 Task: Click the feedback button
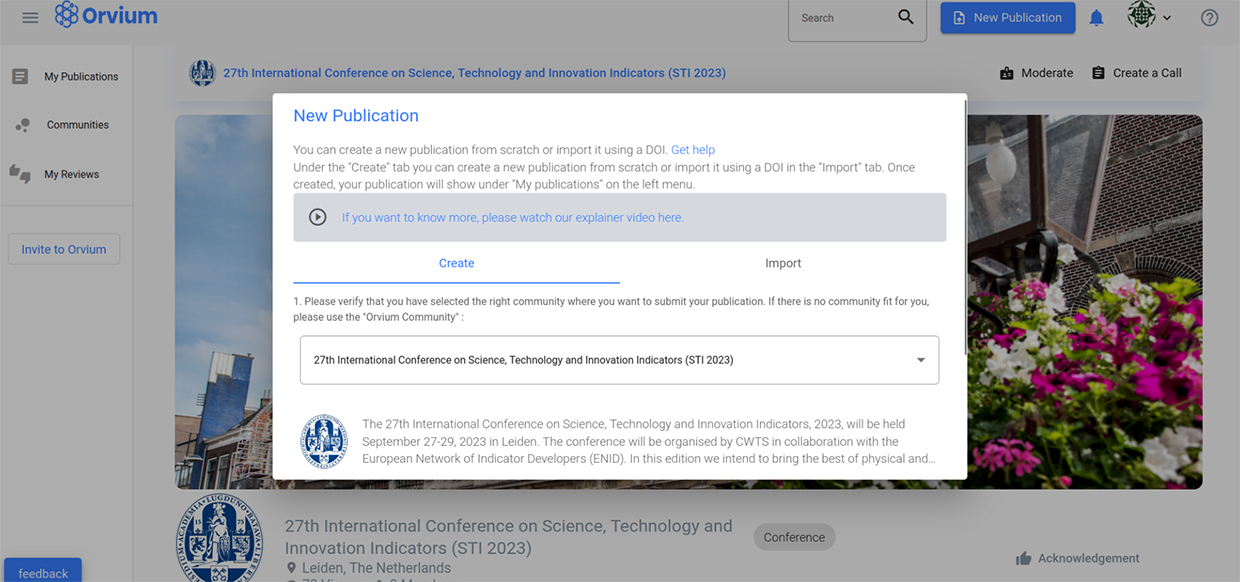[x=42, y=572]
